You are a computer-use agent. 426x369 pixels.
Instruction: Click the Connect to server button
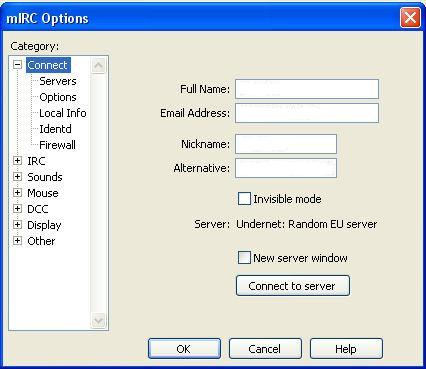(293, 286)
